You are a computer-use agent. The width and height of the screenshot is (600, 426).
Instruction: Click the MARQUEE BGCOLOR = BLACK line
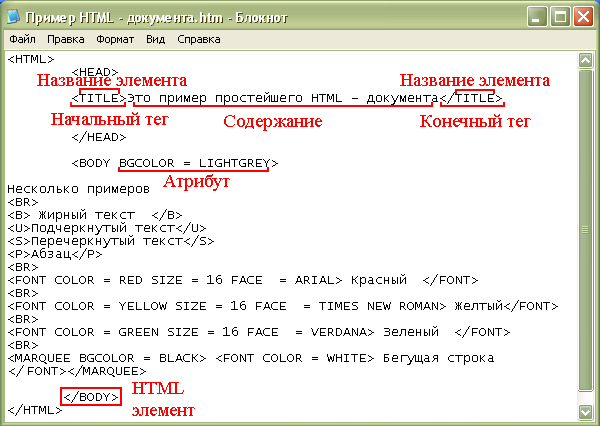point(251,358)
